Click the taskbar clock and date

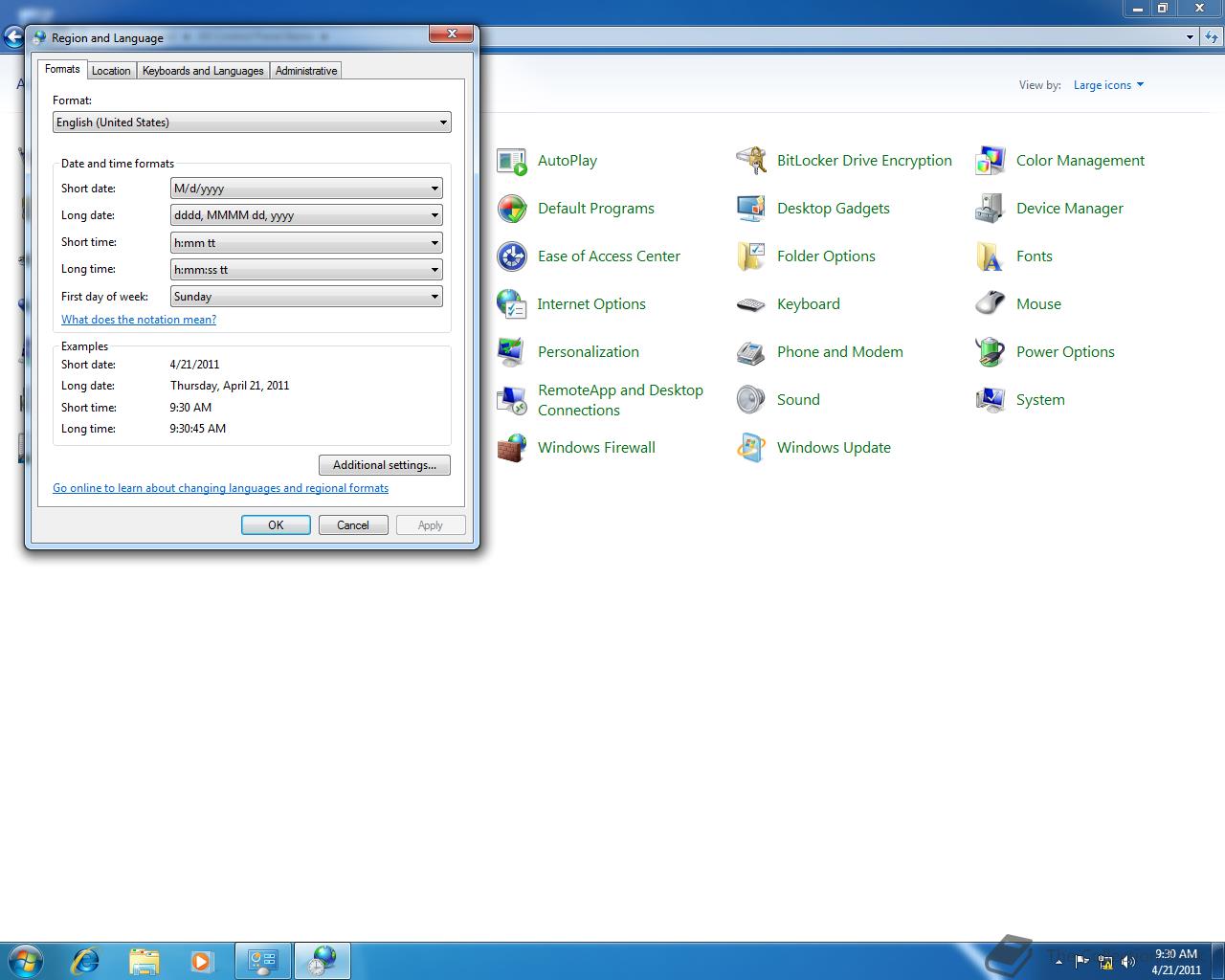click(1176, 962)
